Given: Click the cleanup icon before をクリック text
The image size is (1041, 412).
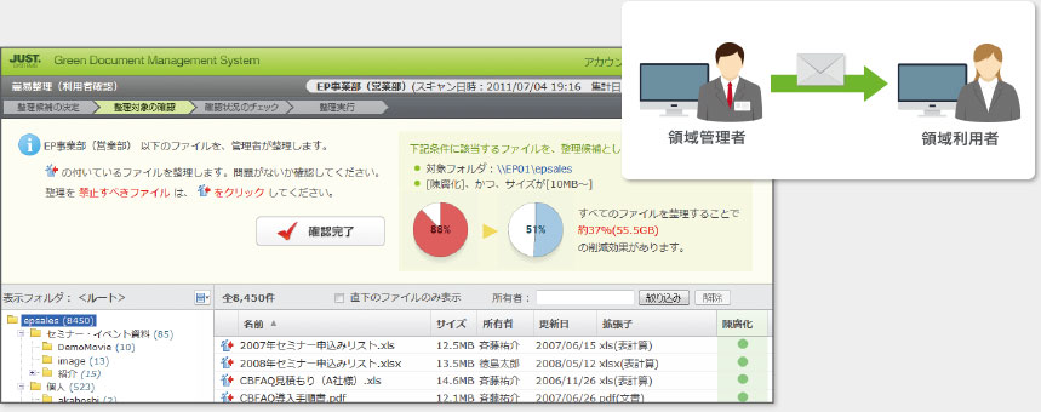Looking at the screenshot, I should coord(204,192).
